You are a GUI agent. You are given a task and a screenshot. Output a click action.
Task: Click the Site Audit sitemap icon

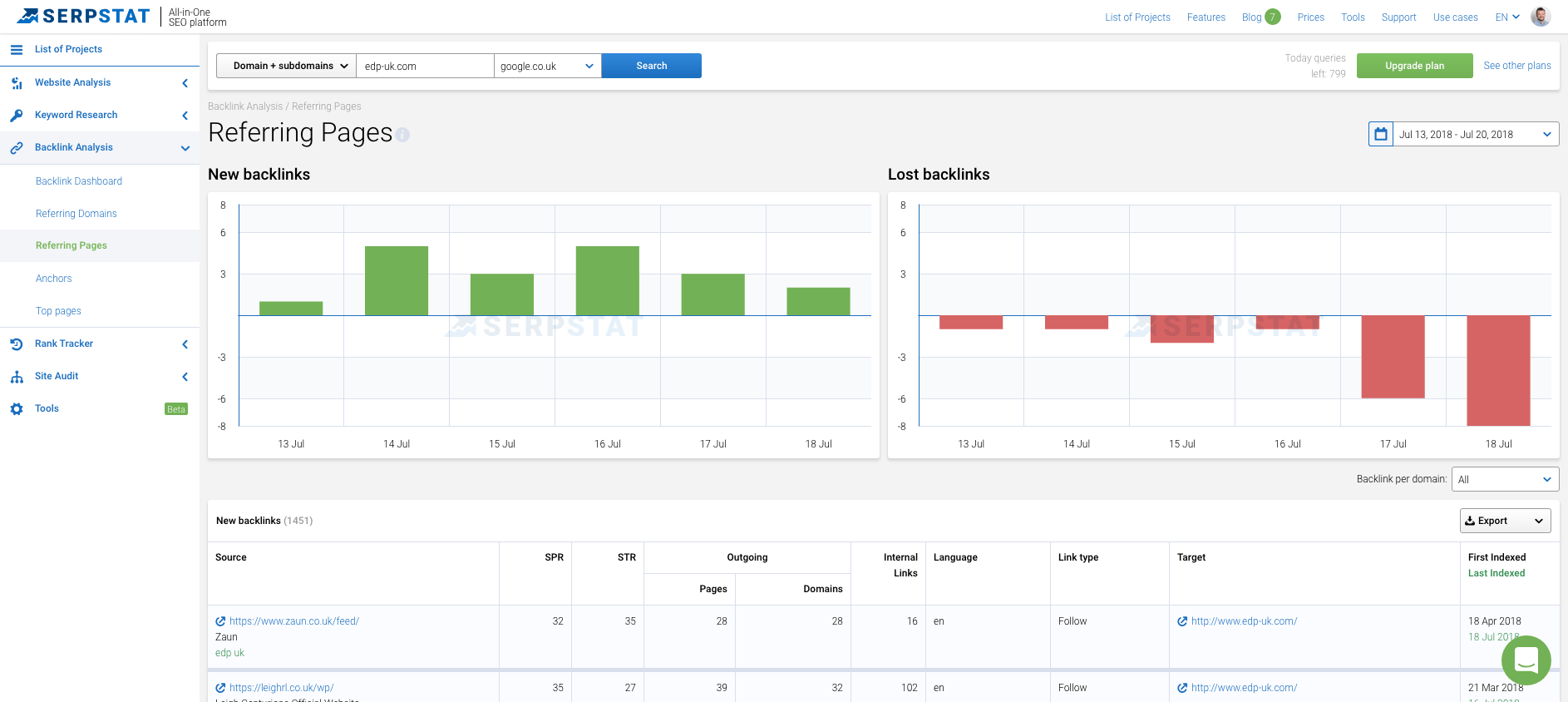[17, 377]
